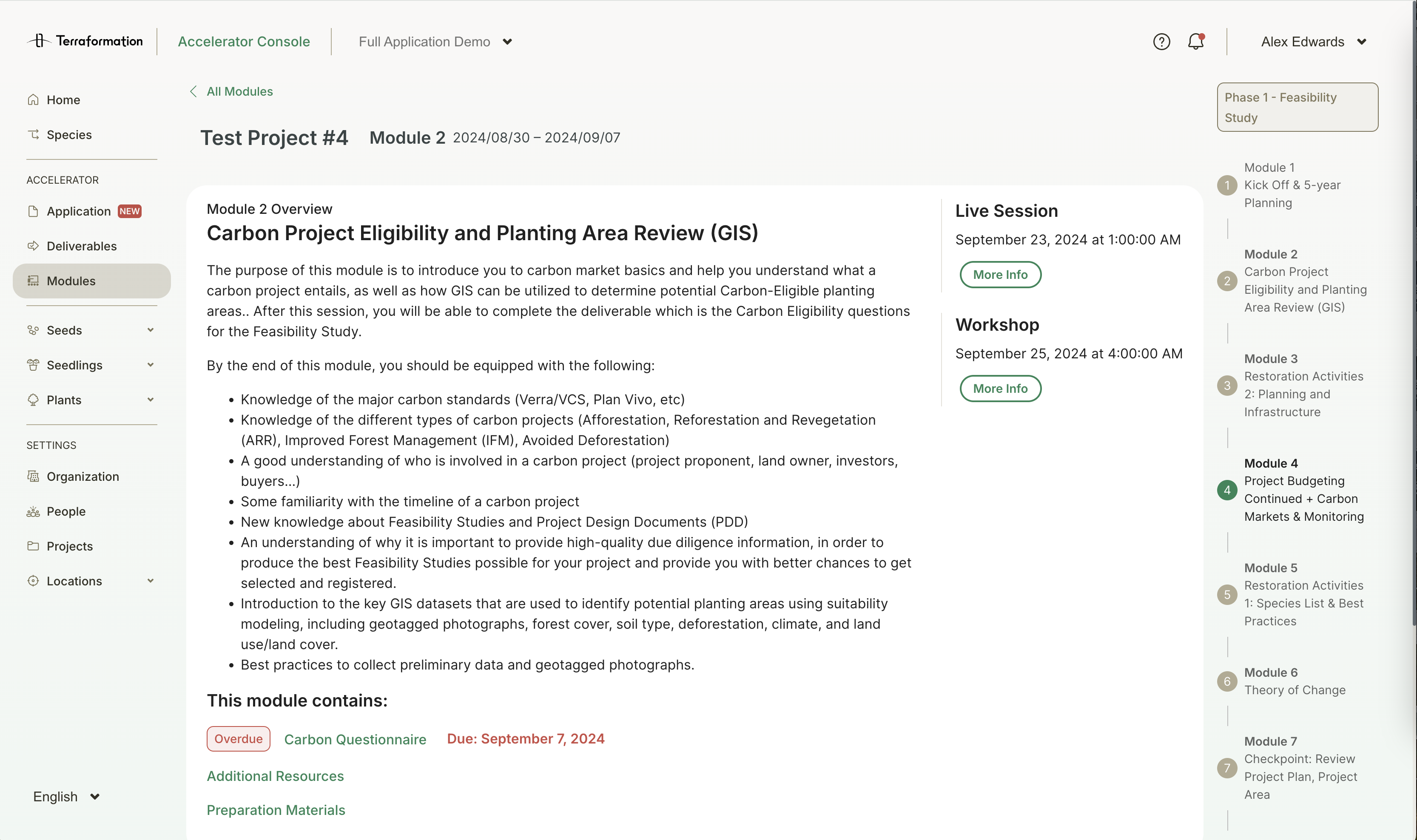Viewport: 1417px width, 840px height.
Task: Open the notifications bell icon
Action: click(x=1195, y=42)
